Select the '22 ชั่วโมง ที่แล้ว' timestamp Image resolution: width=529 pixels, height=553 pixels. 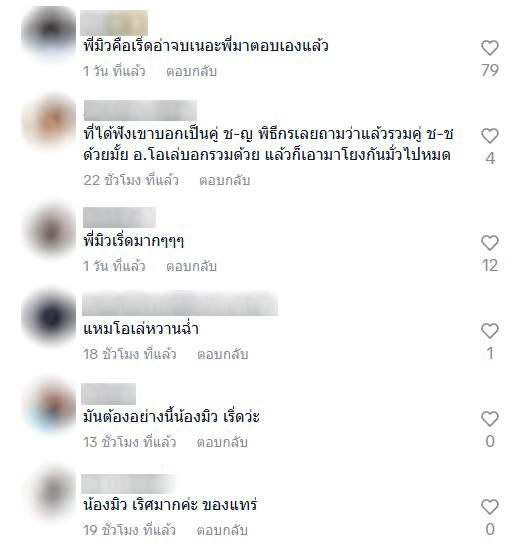click(131, 180)
